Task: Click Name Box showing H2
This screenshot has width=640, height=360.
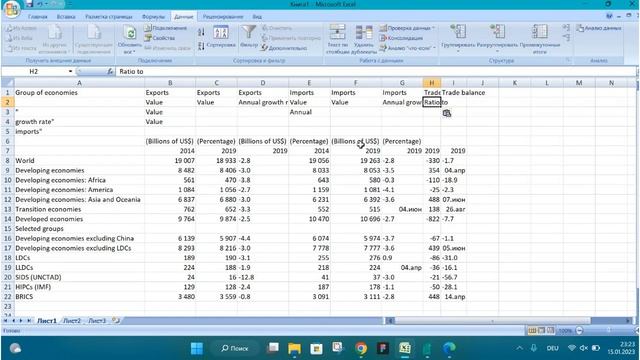Action: tap(34, 71)
